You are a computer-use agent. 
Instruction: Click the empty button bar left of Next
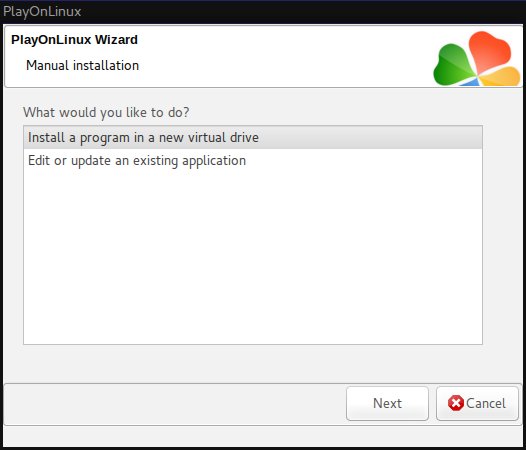pos(174,403)
